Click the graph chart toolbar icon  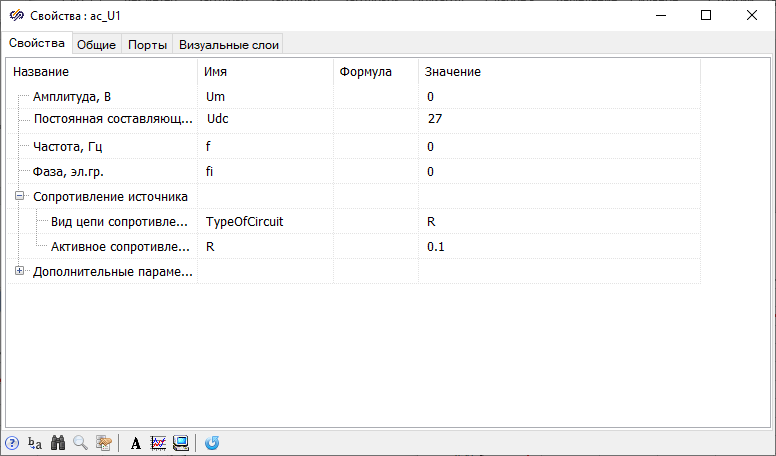[x=158, y=443]
